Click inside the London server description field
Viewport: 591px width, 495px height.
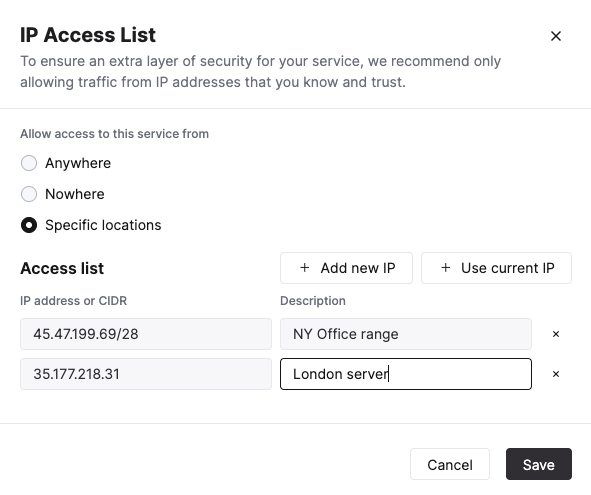point(406,374)
